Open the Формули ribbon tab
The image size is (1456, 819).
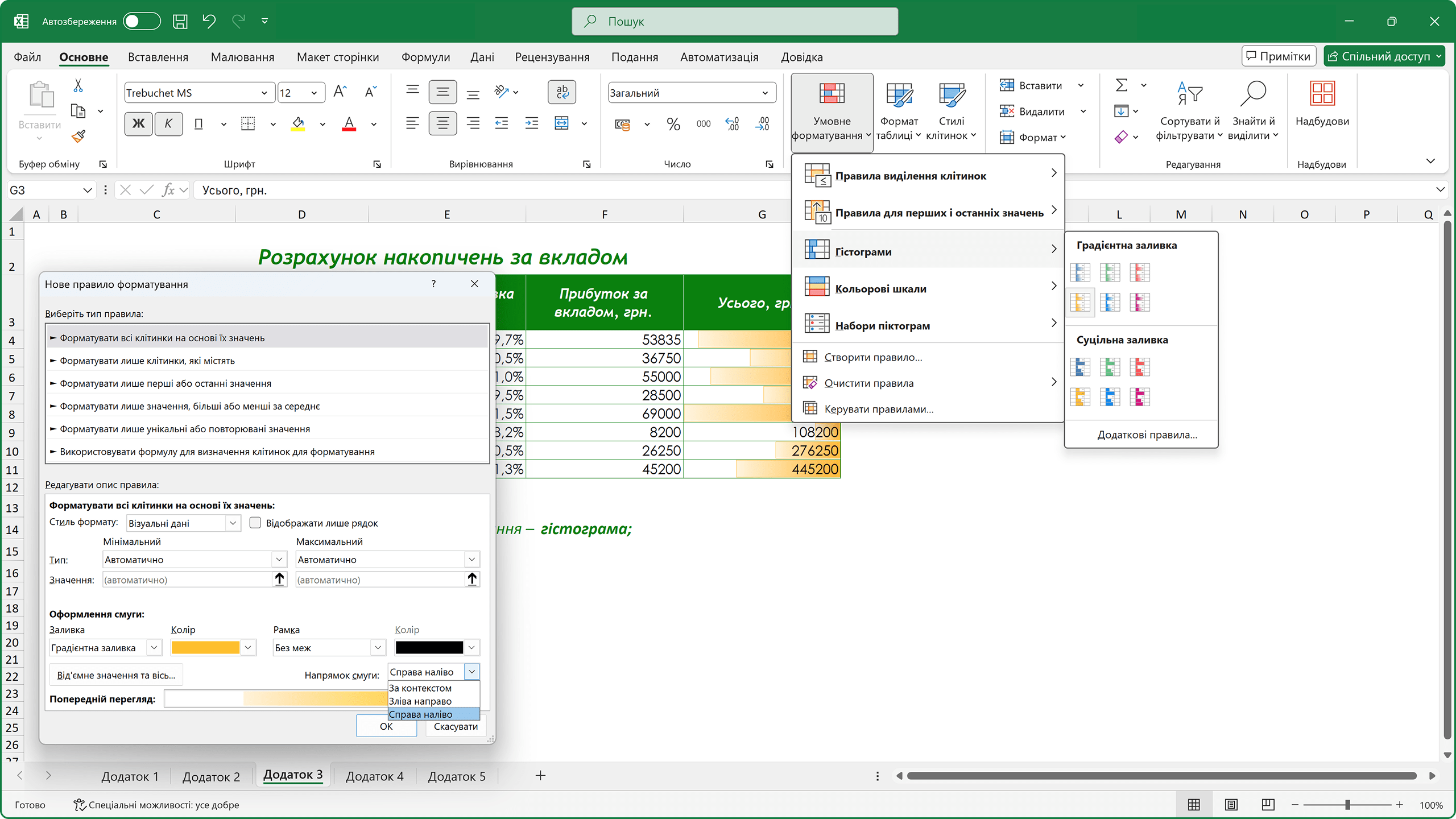click(425, 57)
